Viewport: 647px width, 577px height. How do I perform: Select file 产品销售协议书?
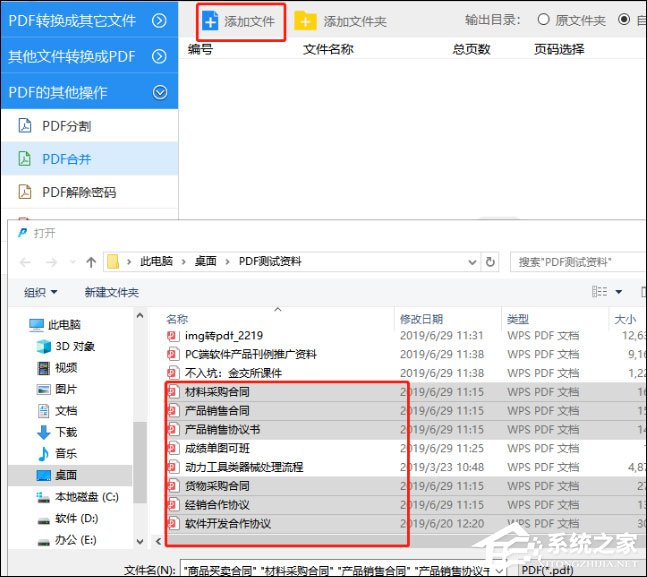pyautogui.click(x=222, y=430)
